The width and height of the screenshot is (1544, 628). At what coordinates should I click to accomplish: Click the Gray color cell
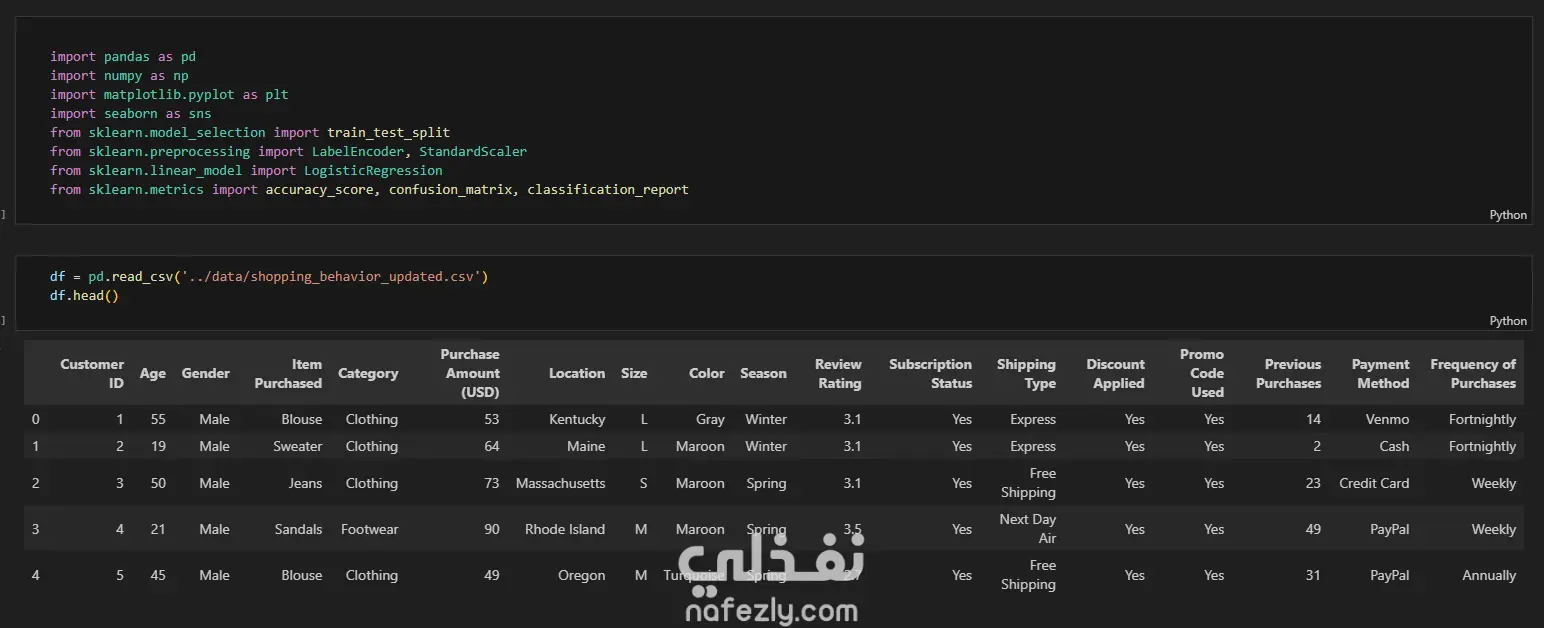(x=710, y=419)
